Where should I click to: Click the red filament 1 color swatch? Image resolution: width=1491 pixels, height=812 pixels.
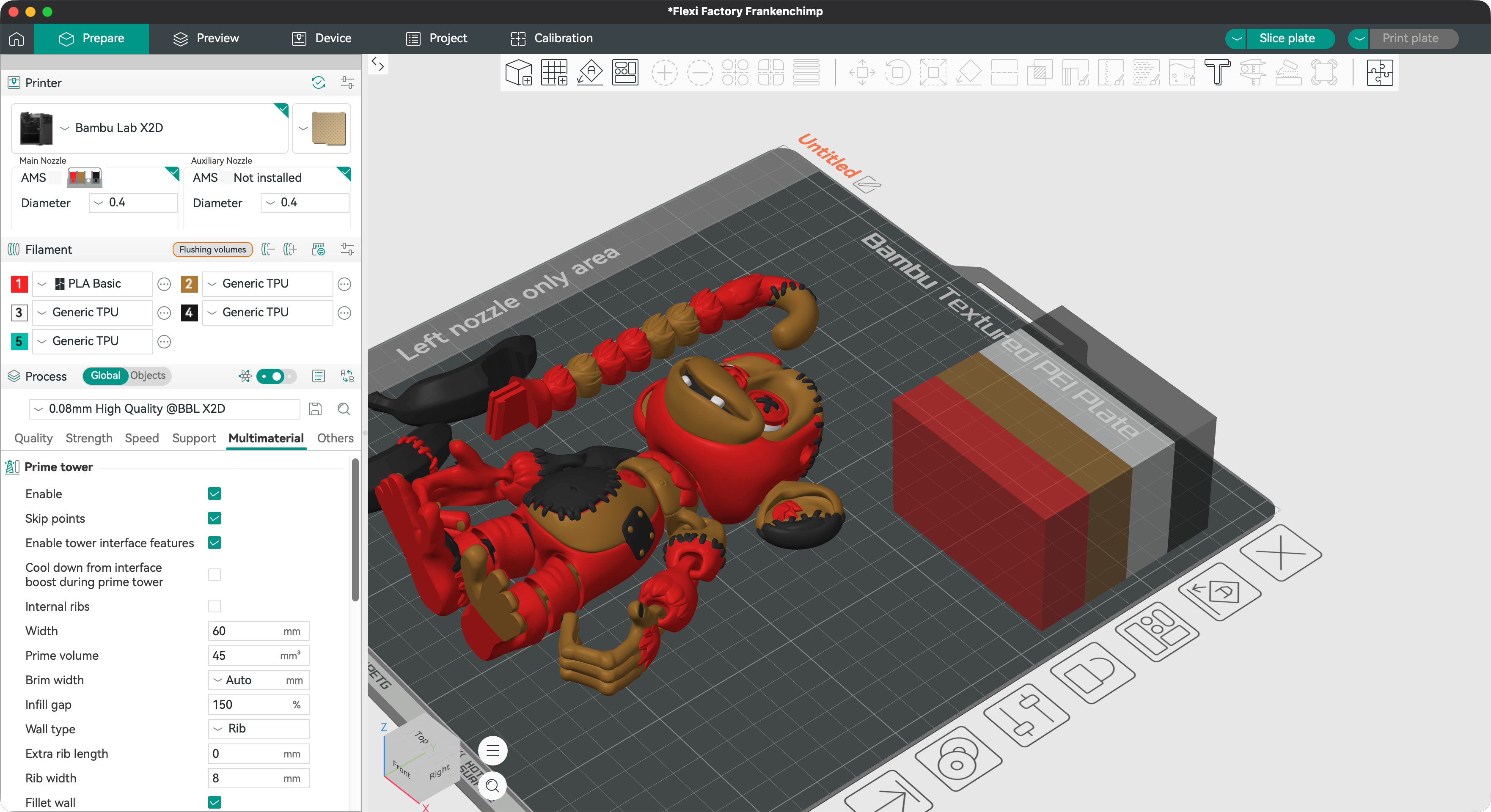click(x=19, y=284)
